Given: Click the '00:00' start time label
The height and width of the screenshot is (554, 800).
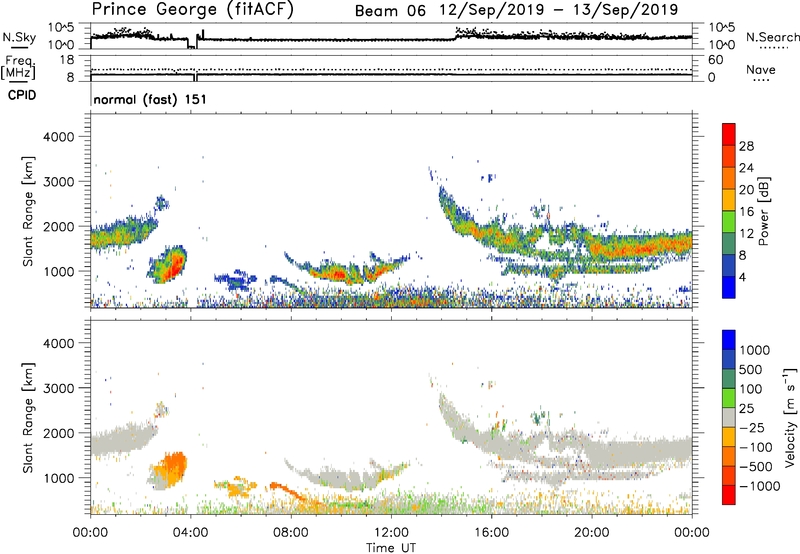Looking at the screenshot, I should pos(90,533).
